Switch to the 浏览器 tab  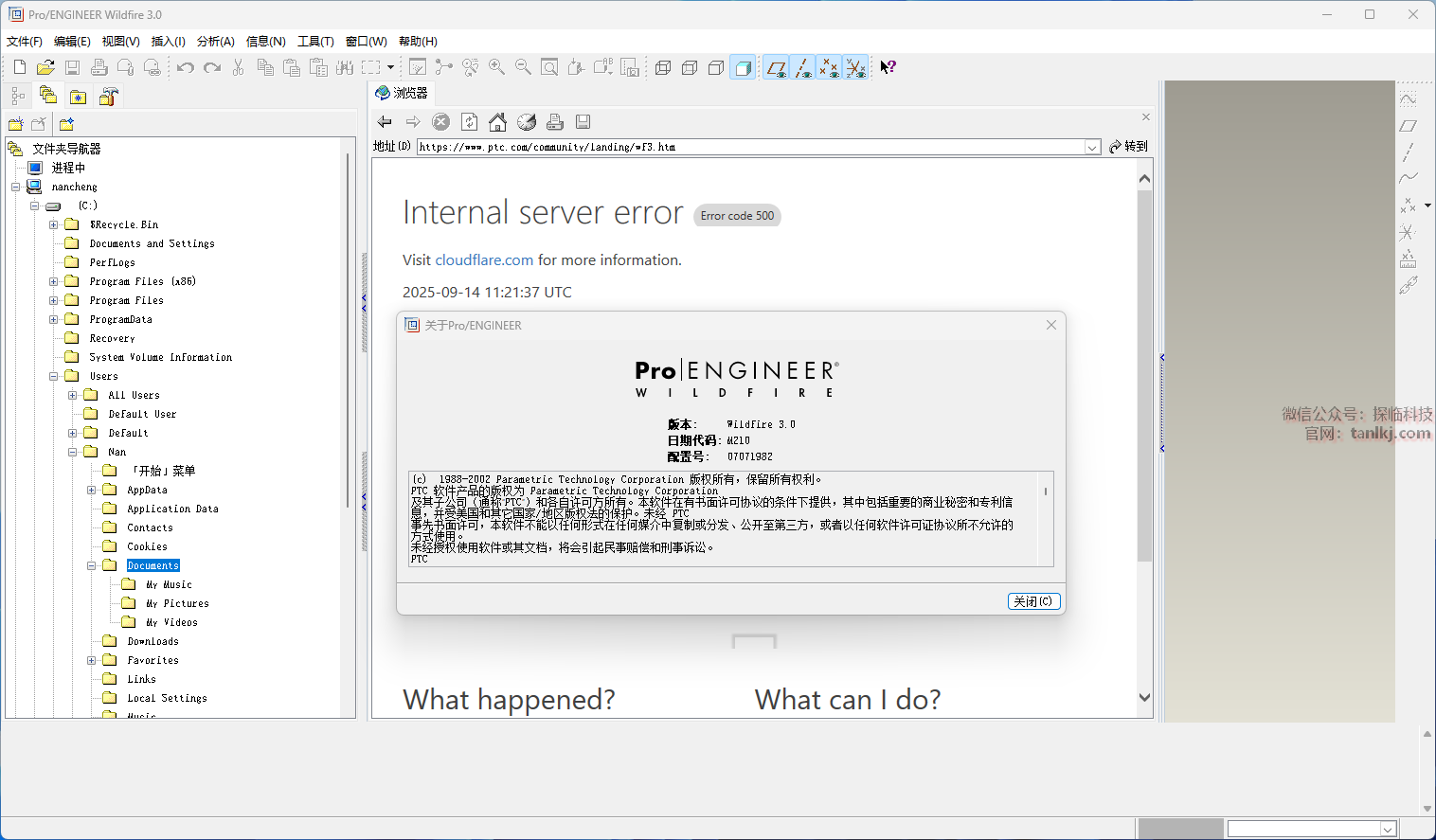[402, 93]
